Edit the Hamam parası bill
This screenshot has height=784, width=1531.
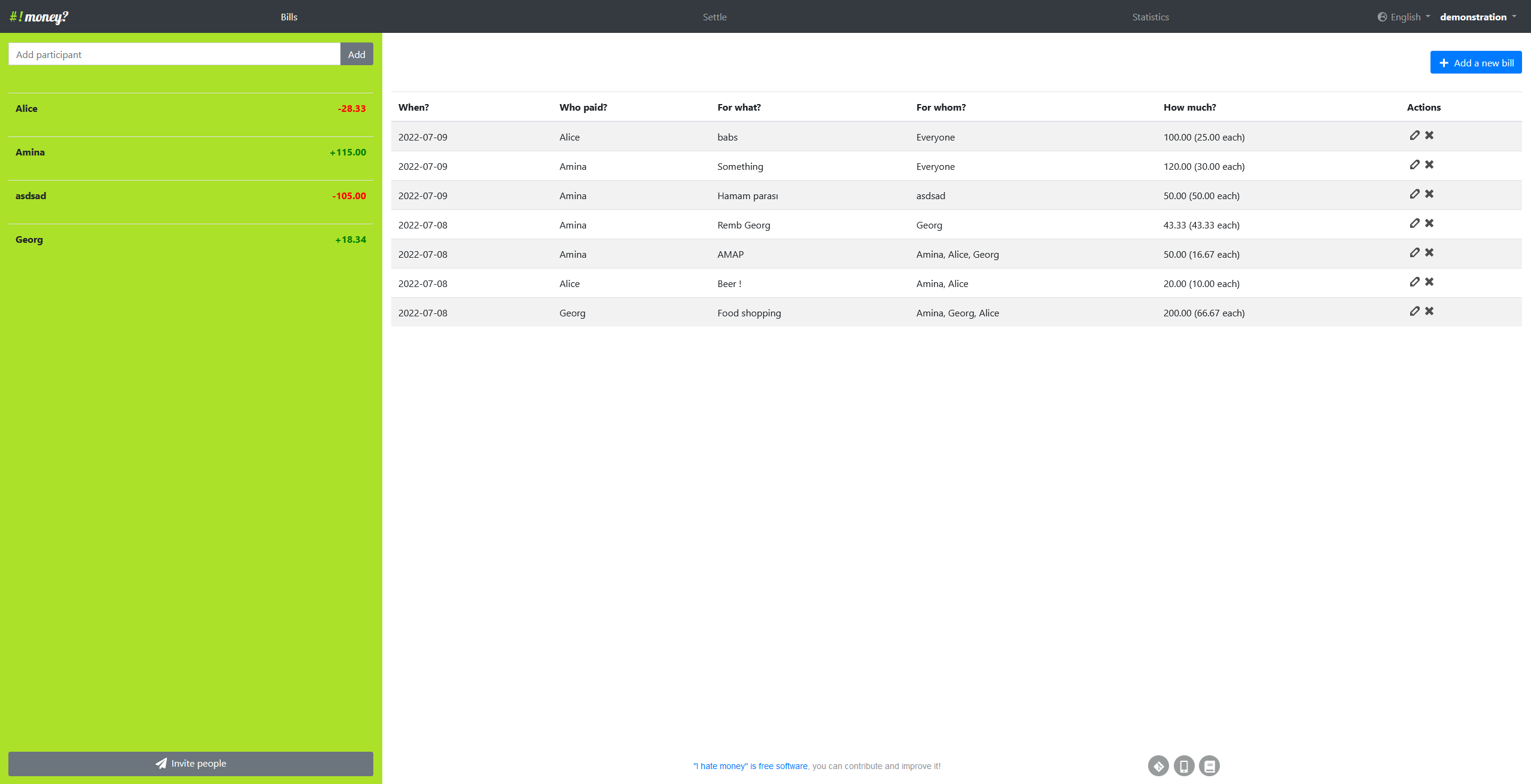pos(1414,194)
